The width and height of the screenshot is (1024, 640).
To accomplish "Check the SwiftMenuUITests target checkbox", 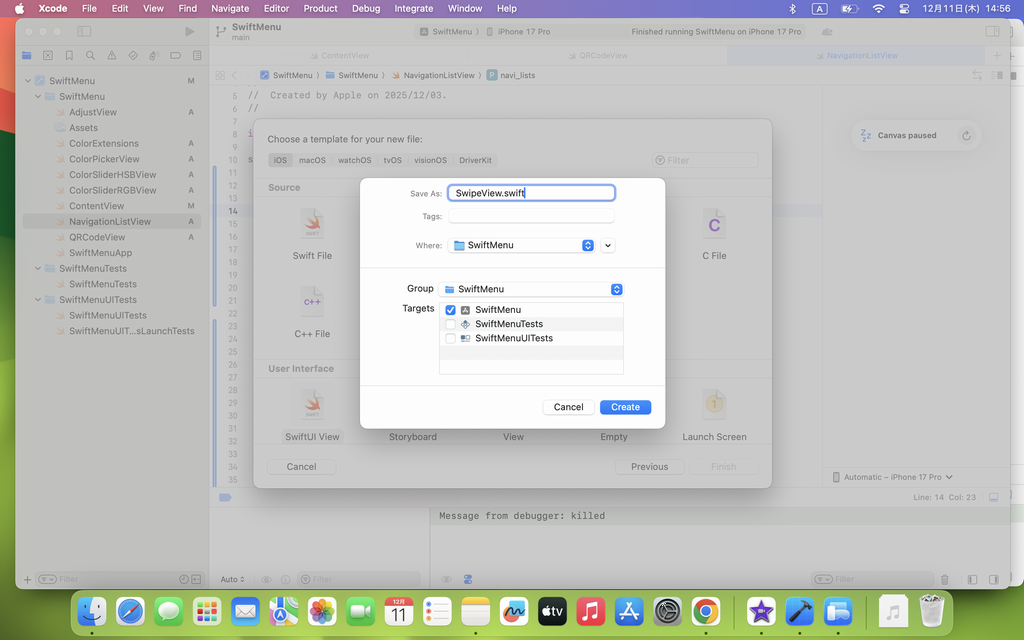I will [450, 338].
